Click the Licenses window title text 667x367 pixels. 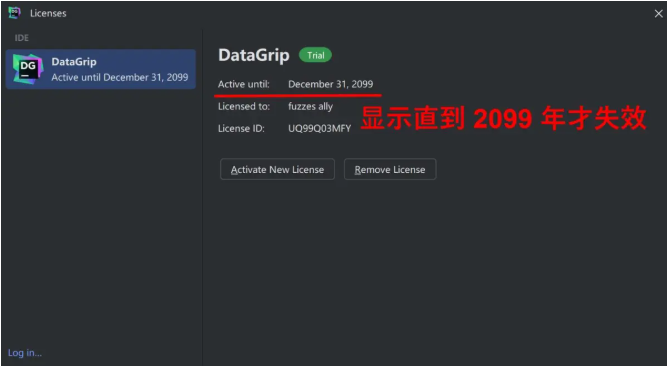point(48,13)
